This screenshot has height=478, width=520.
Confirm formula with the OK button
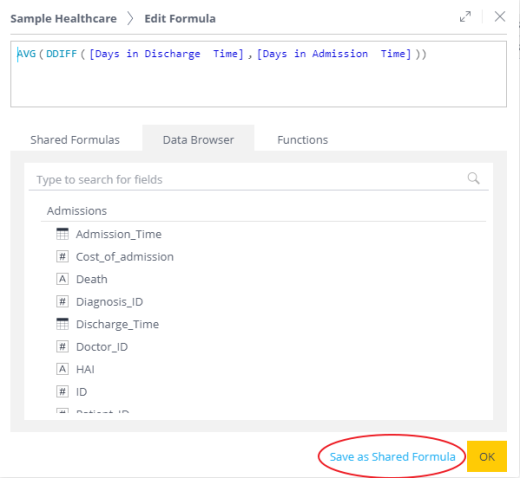(x=487, y=456)
